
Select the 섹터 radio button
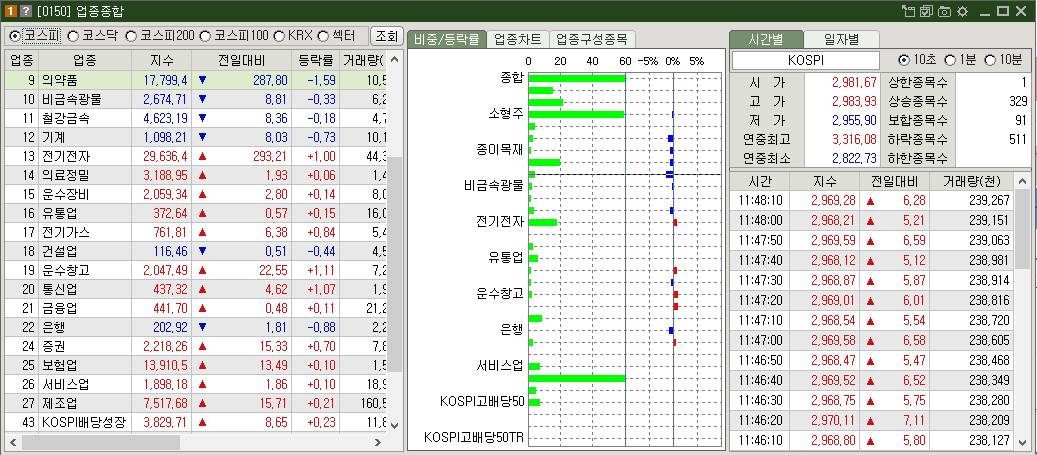(x=323, y=35)
